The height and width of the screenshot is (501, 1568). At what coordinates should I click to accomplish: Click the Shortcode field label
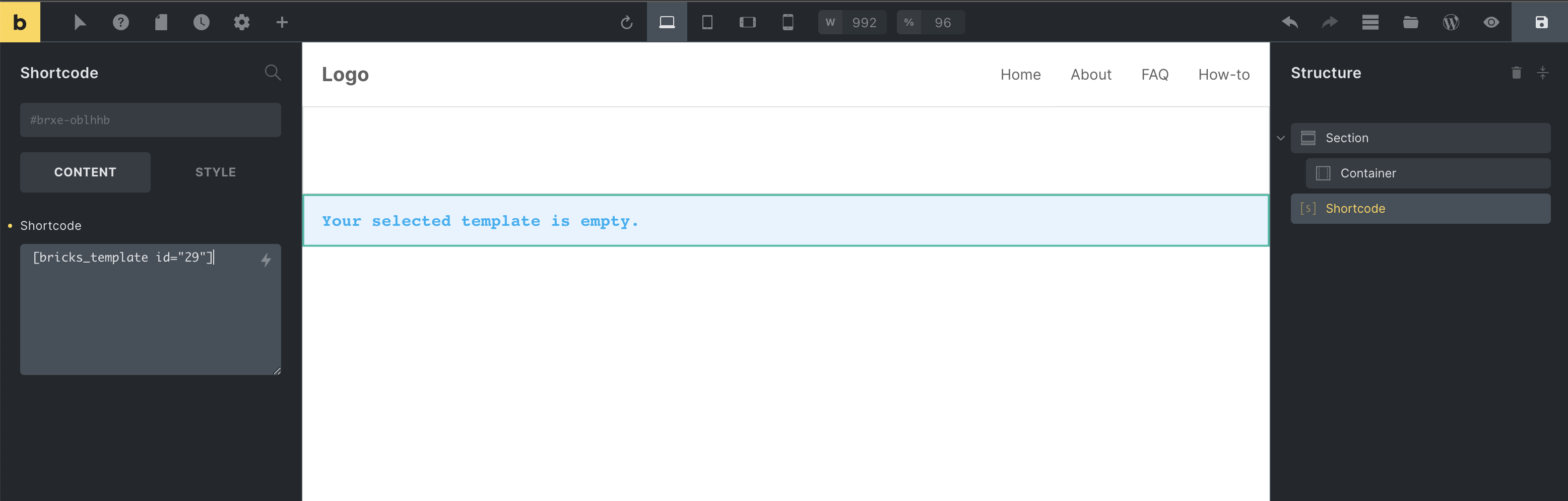(x=50, y=226)
